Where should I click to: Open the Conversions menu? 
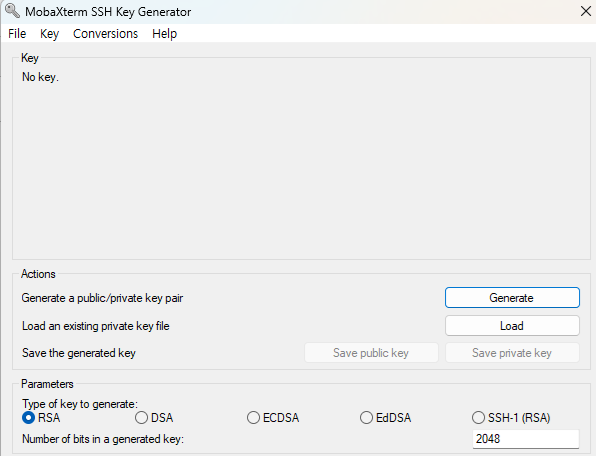coord(105,33)
